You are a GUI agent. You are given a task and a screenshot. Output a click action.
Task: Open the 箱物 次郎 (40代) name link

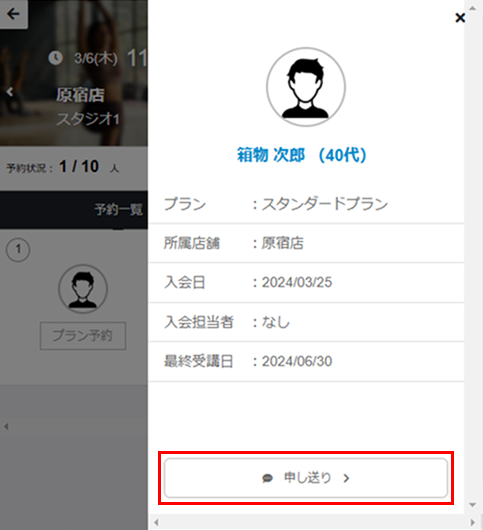pyautogui.click(x=301, y=155)
